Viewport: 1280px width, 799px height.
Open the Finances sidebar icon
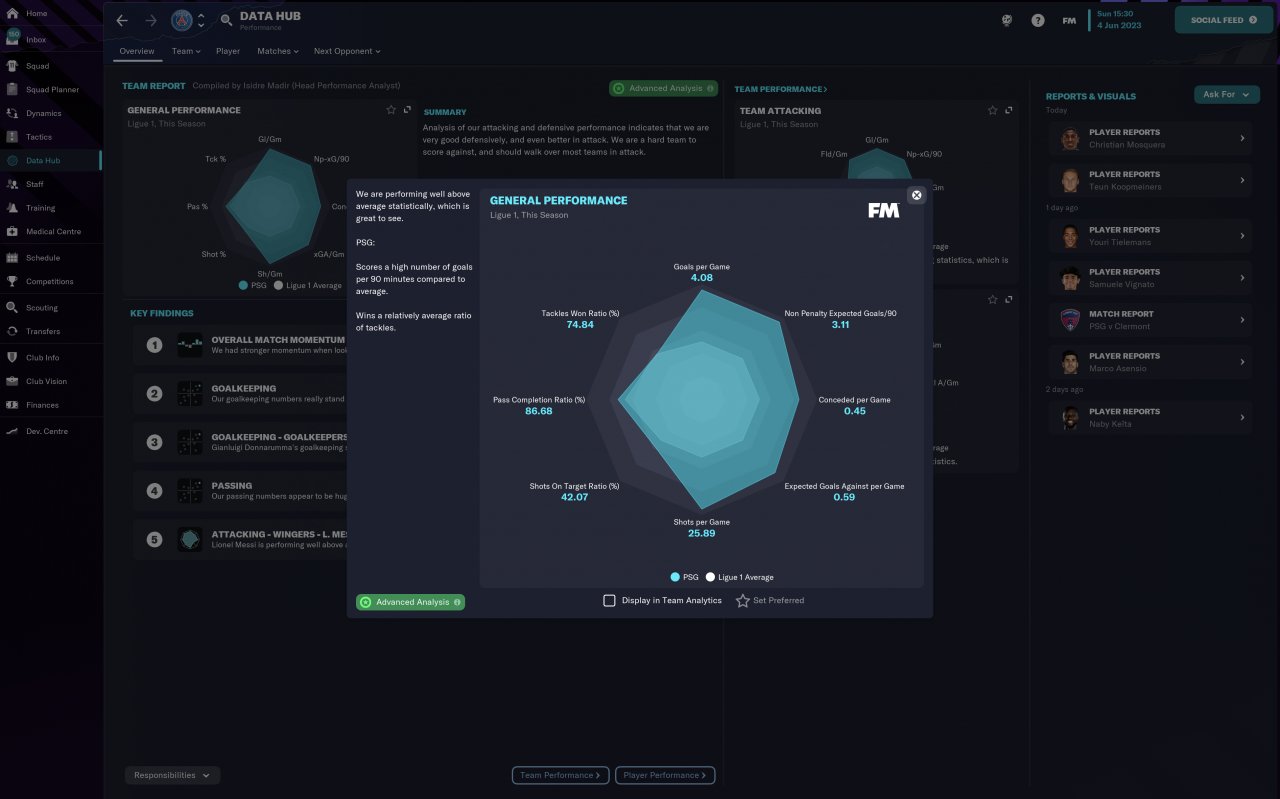12,405
